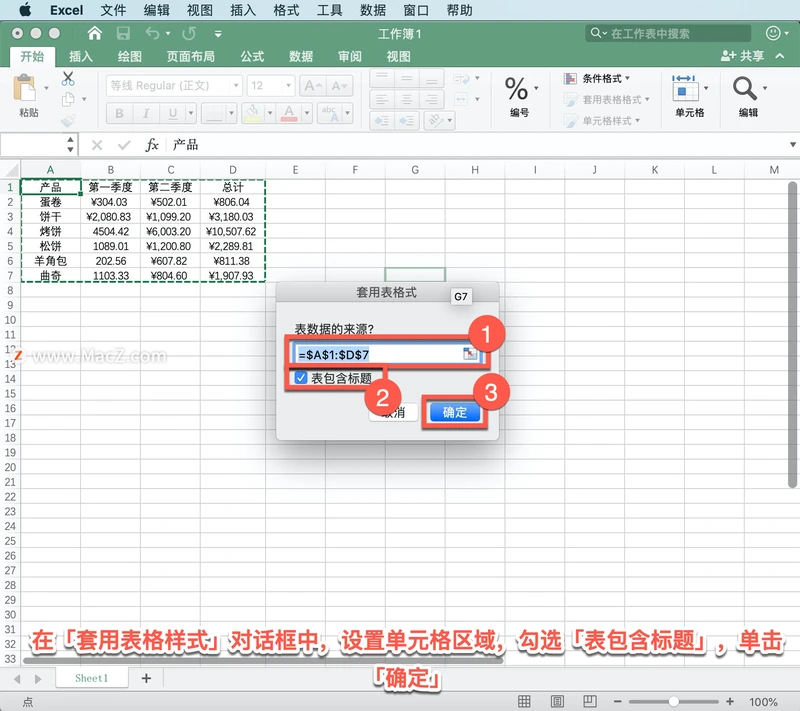Open the 页面布局 ribbon tab

[x=190, y=56]
